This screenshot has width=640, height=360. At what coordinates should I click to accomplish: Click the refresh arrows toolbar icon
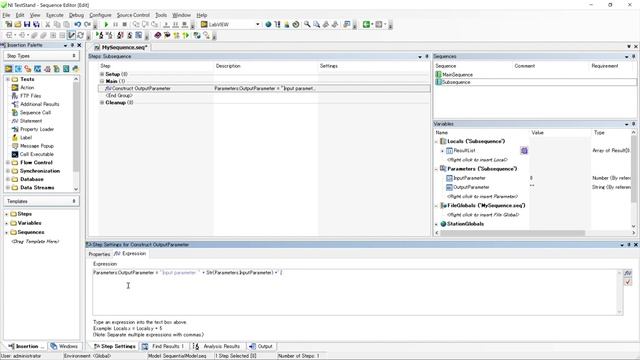[81, 36]
